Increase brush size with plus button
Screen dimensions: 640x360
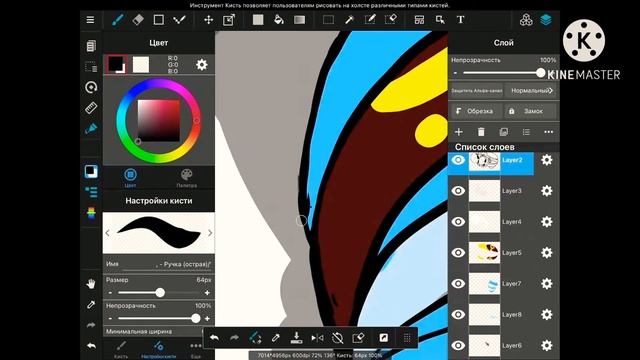[x=207, y=293]
